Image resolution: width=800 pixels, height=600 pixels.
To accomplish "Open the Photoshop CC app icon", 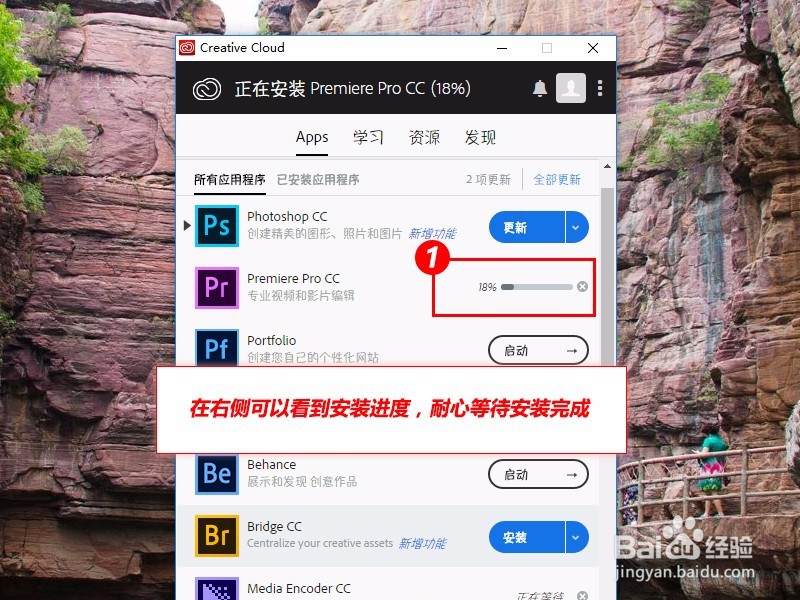I will click(x=217, y=227).
